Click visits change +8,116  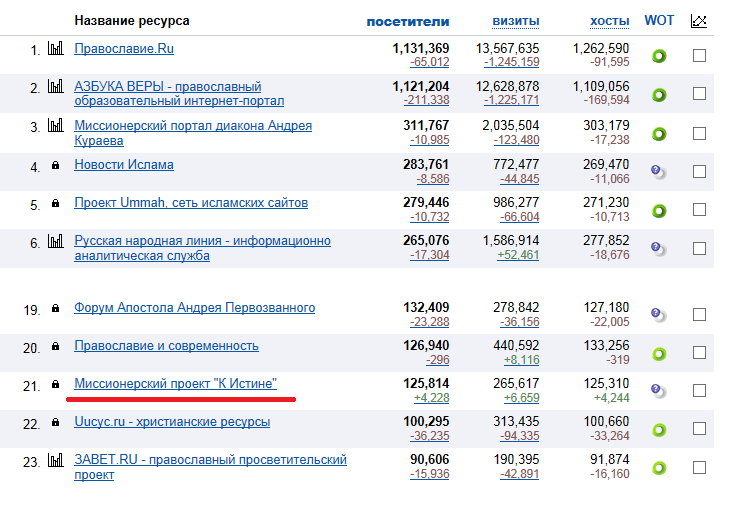click(x=521, y=360)
